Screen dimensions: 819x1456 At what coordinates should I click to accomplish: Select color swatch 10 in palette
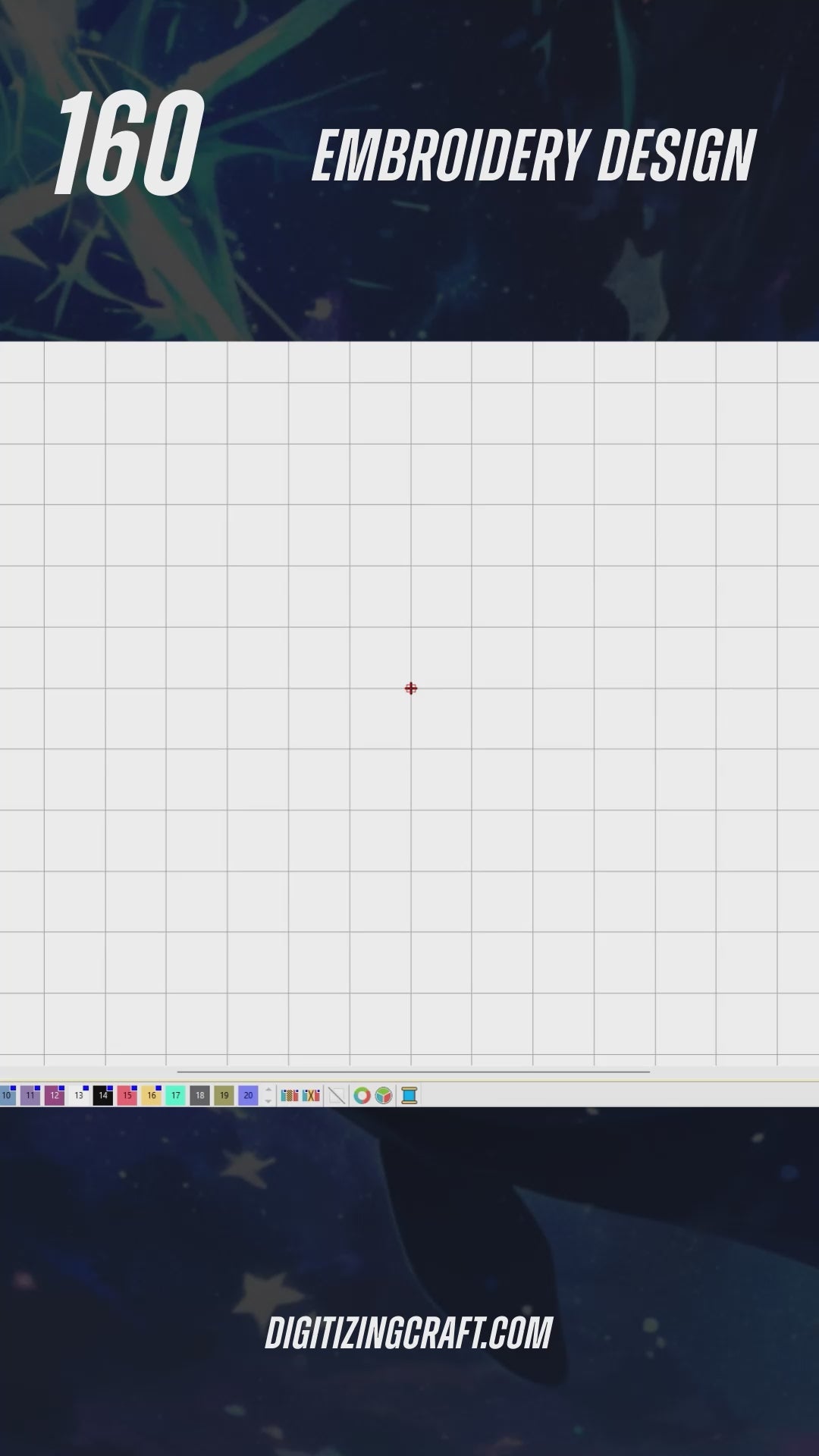[7, 1096]
